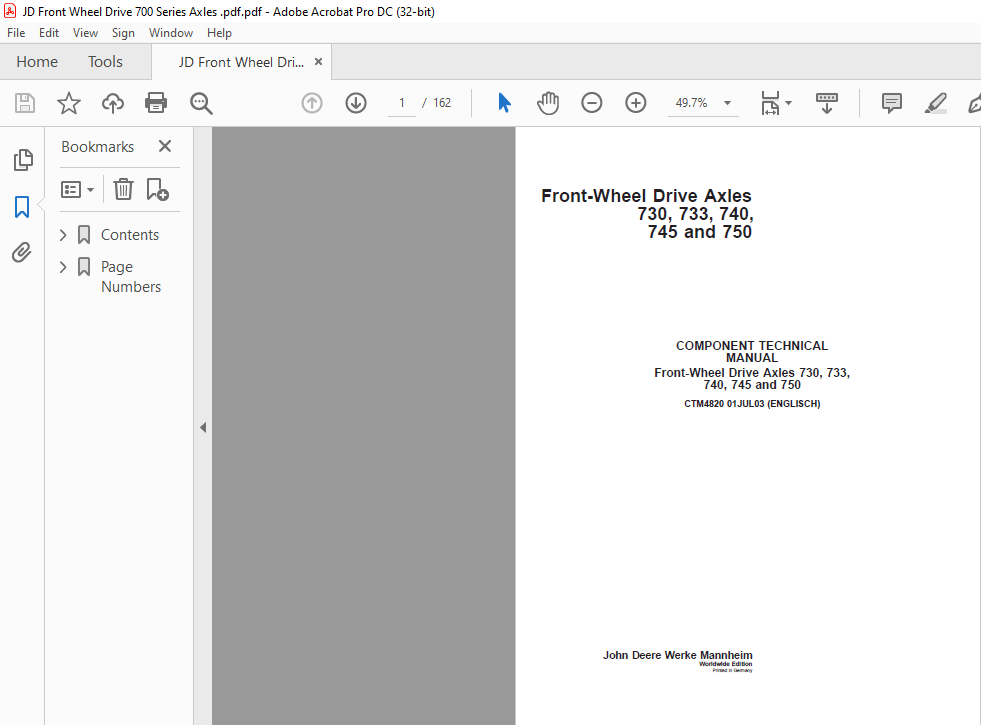
Task: Open the View menu
Action: pyautogui.click(x=85, y=33)
